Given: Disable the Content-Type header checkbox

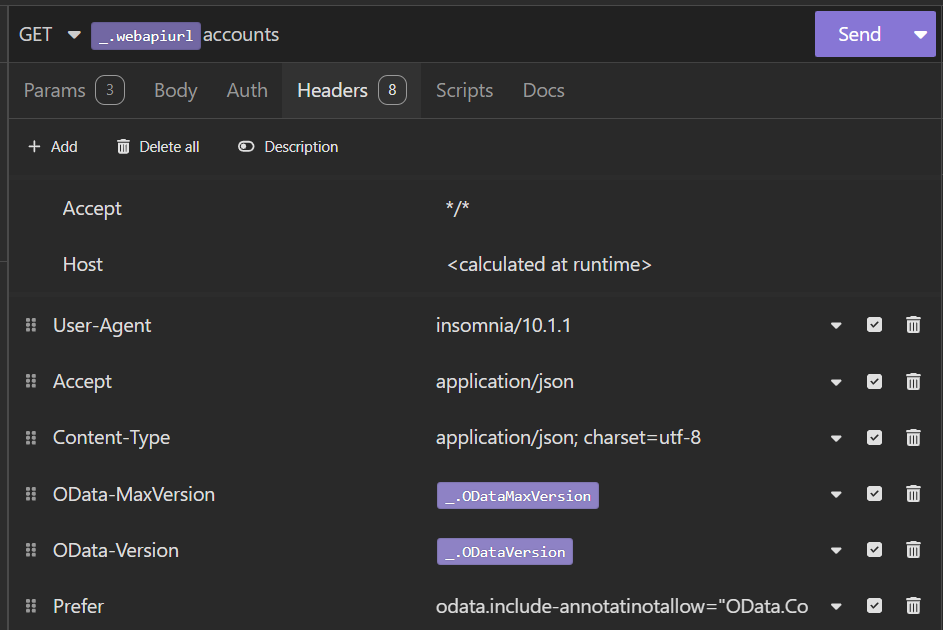Looking at the screenshot, I should pyautogui.click(x=874, y=437).
